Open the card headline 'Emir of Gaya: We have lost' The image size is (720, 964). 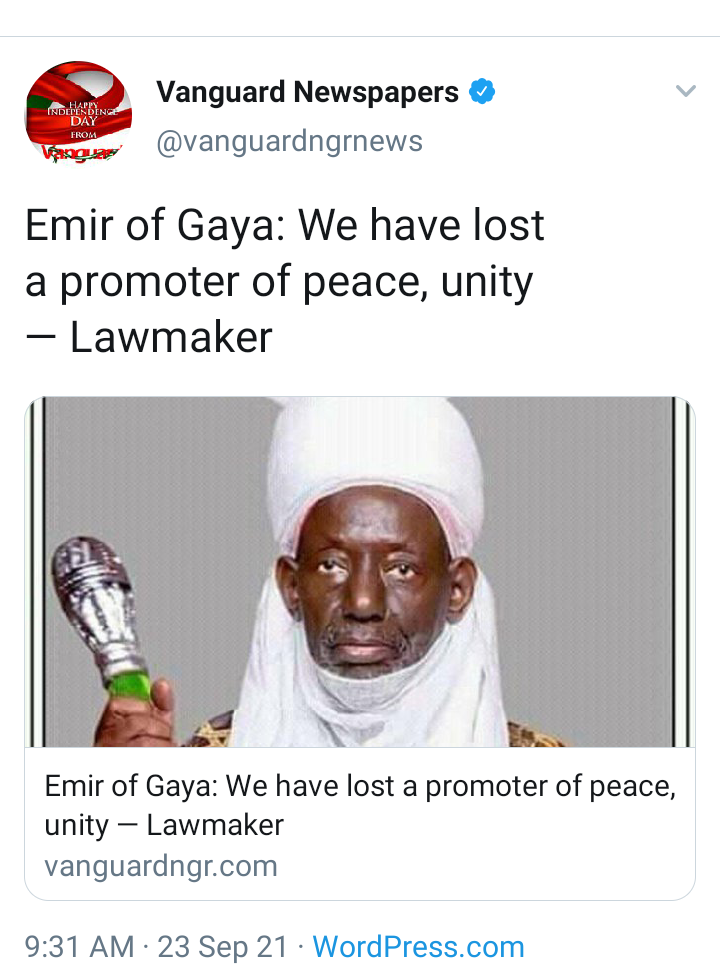point(360,786)
